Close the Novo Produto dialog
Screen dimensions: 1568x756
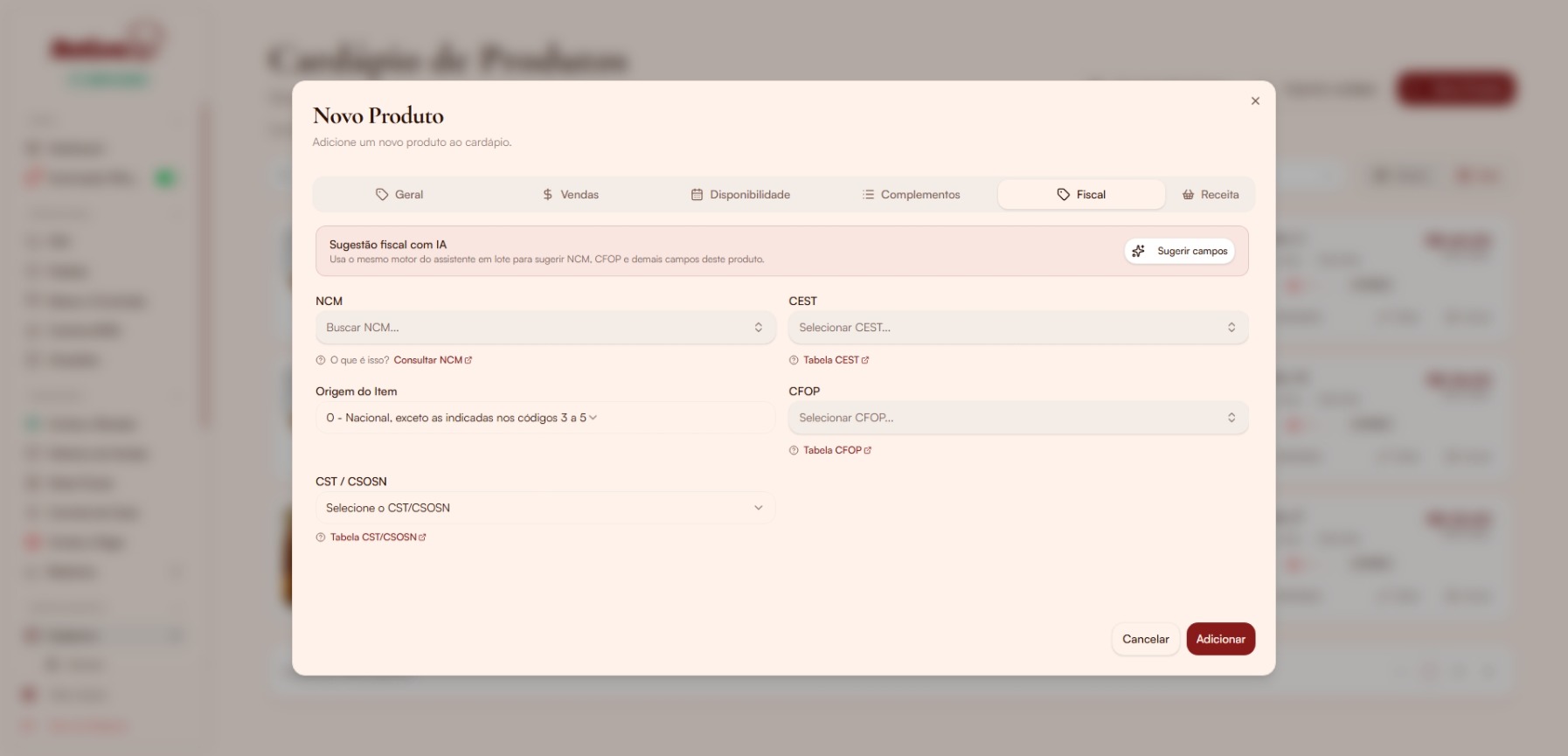tap(1255, 101)
